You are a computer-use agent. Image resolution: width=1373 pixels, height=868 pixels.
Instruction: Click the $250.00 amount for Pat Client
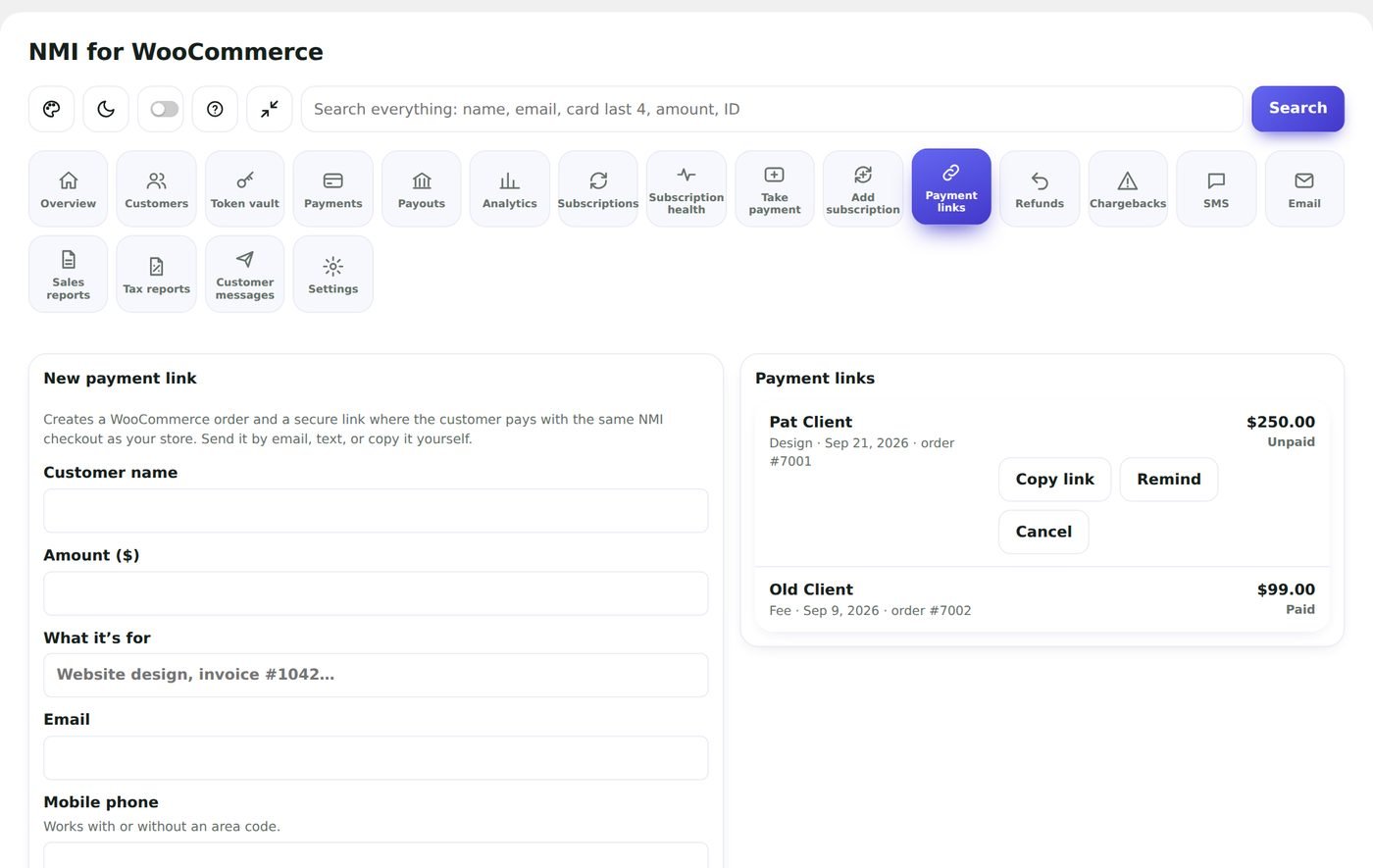tap(1281, 422)
